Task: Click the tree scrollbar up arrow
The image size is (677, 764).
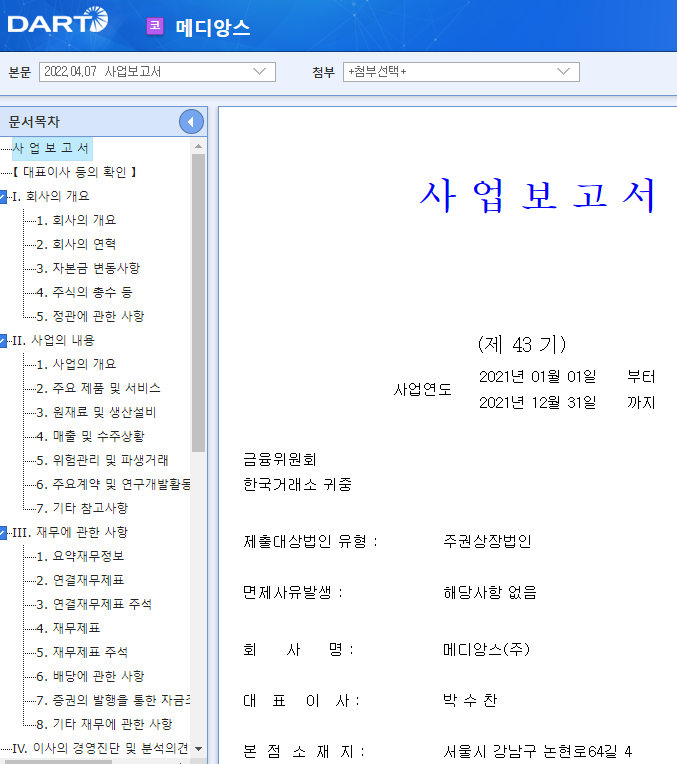Action: (x=198, y=146)
